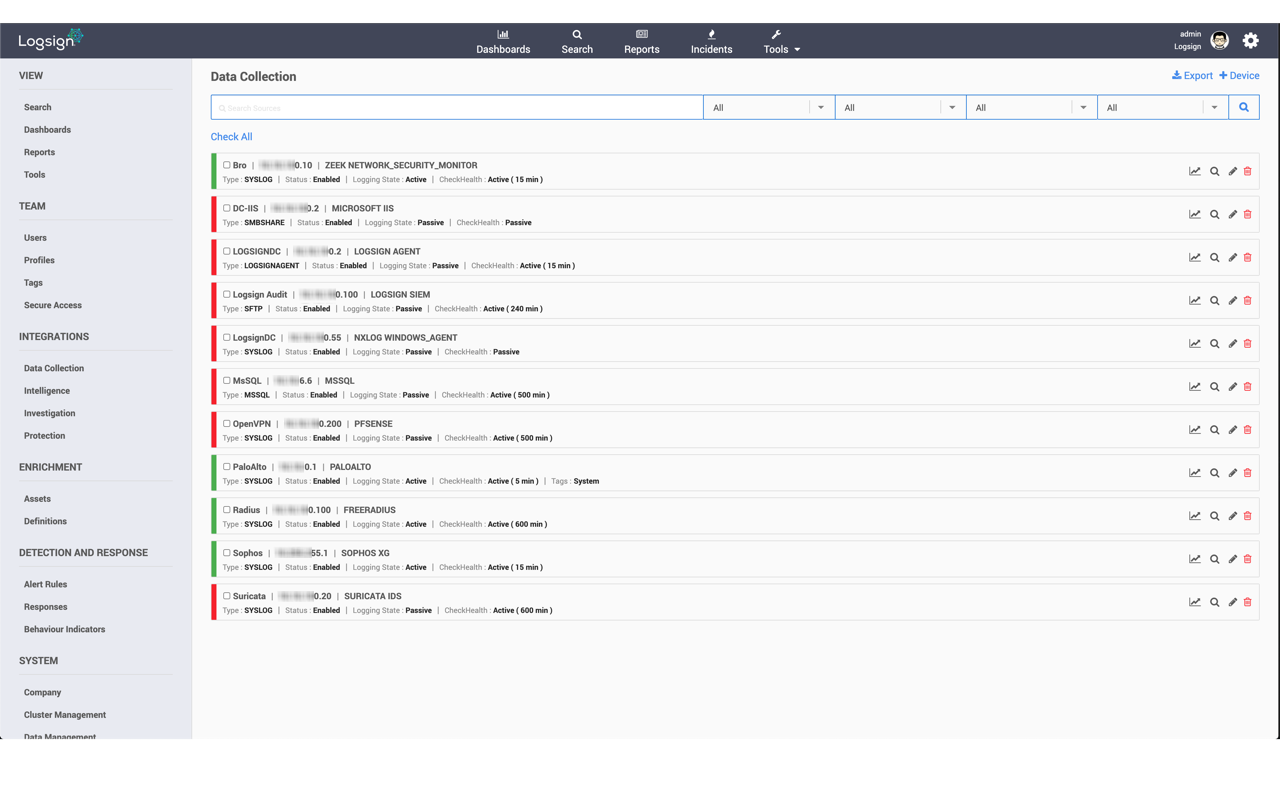Open the chart graph for the Bro source
The width and height of the screenshot is (1280, 800).
1195,171
